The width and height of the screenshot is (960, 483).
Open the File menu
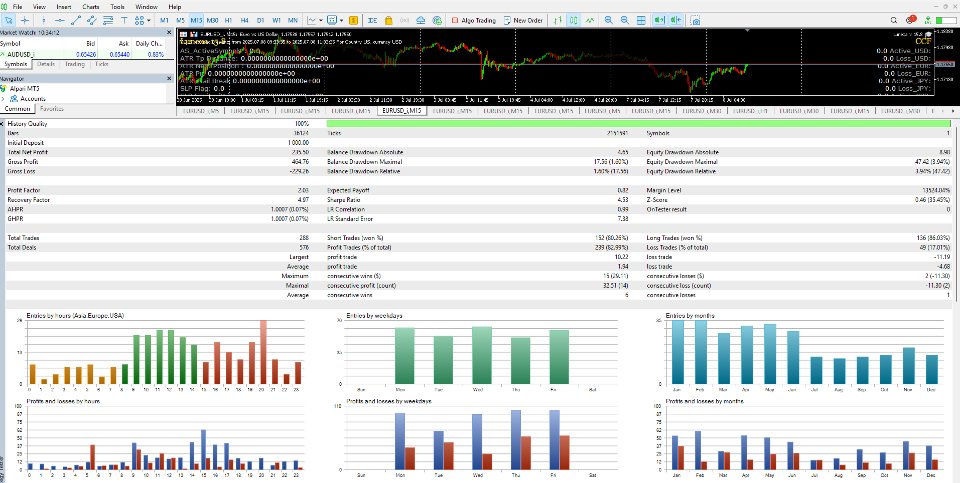pos(17,7)
